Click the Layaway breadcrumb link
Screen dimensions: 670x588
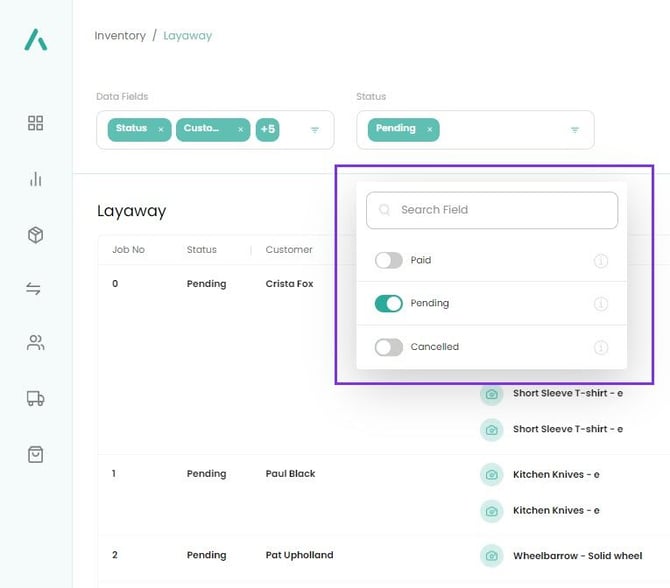(x=188, y=36)
